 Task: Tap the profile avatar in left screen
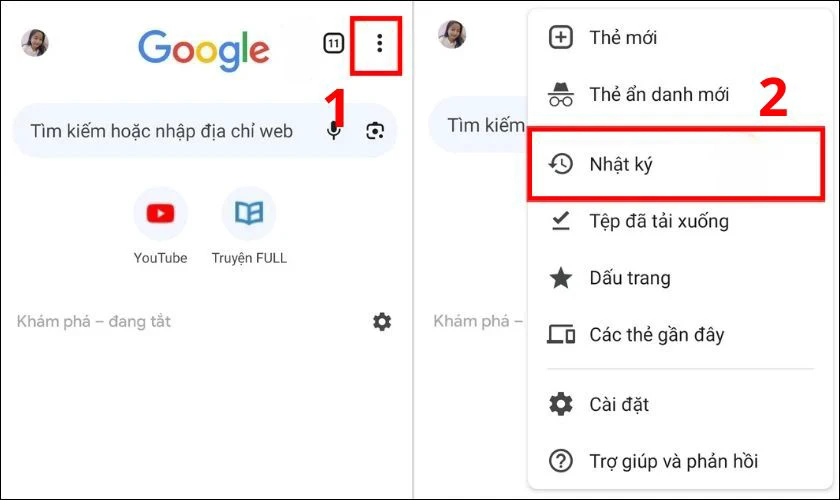[35, 43]
